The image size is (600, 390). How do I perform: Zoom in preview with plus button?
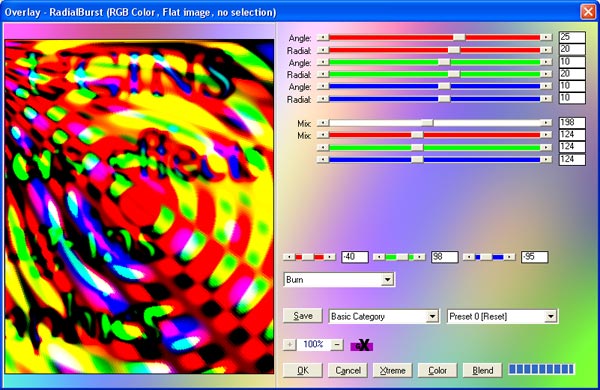click(x=289, y=344)
